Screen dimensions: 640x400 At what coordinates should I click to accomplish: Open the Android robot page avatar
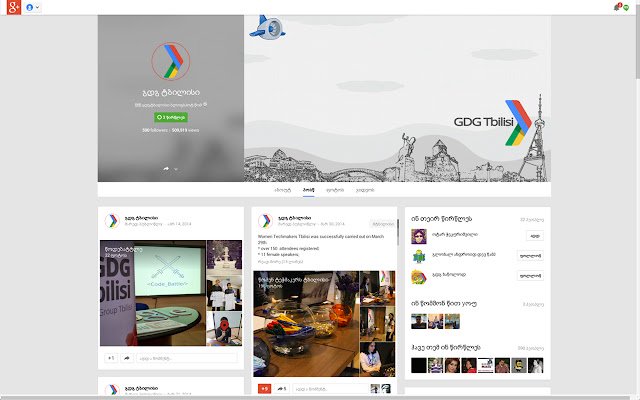click(x=419, y=256)
